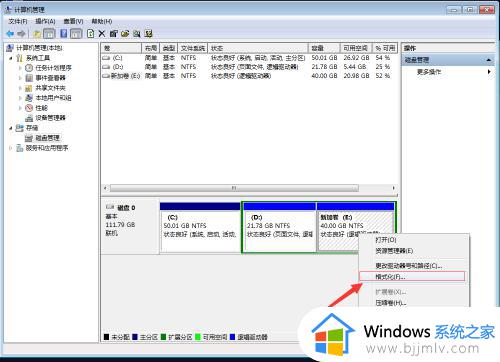Expand the 共享文件夹 node arrow
Screen dimensions: 500x362
click(20, 88)
